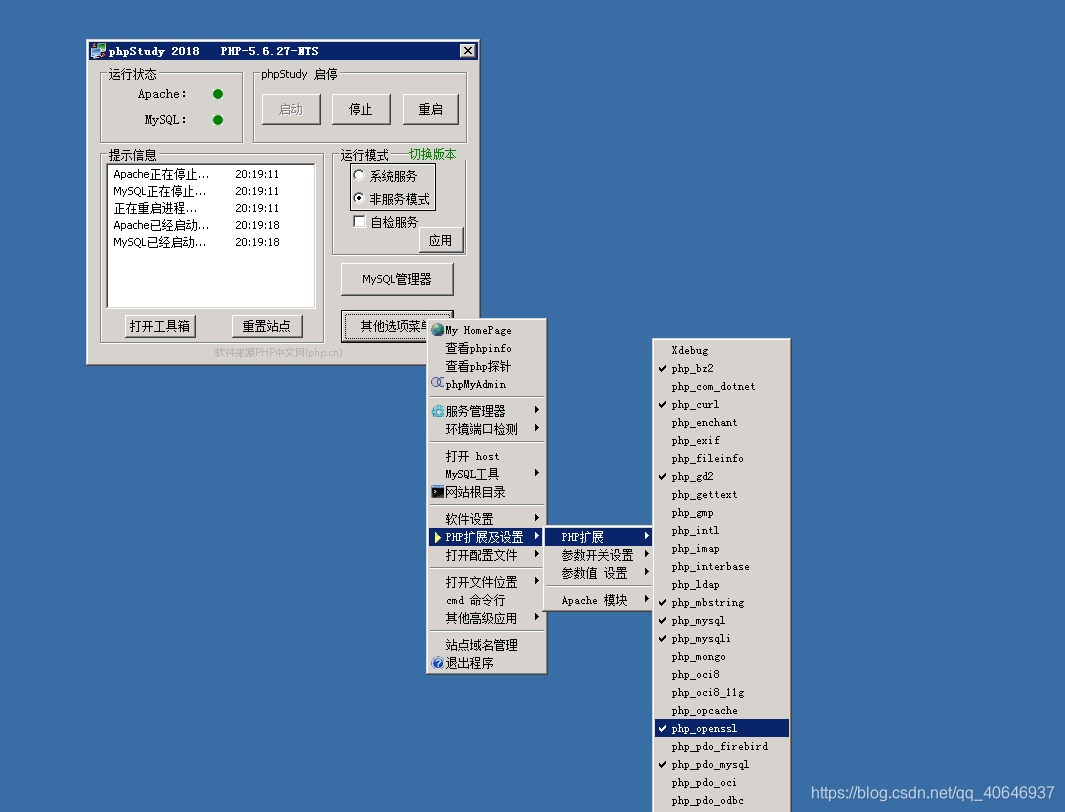
Task: Expand the 打开配置文件 submenu arrow
Action: 537,554
